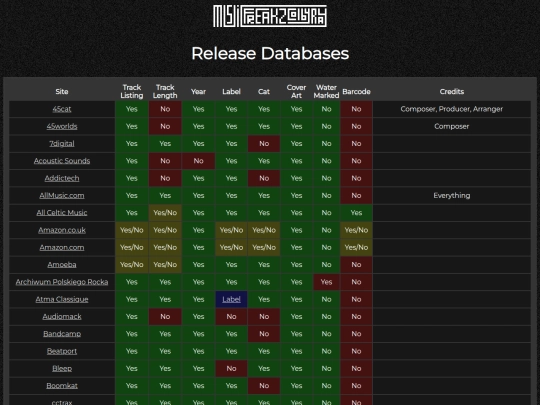Image resolution: width=540 pixels, height=405 pixels.
Task: Click the Cover Art column header
Action: tap(296, 92)
